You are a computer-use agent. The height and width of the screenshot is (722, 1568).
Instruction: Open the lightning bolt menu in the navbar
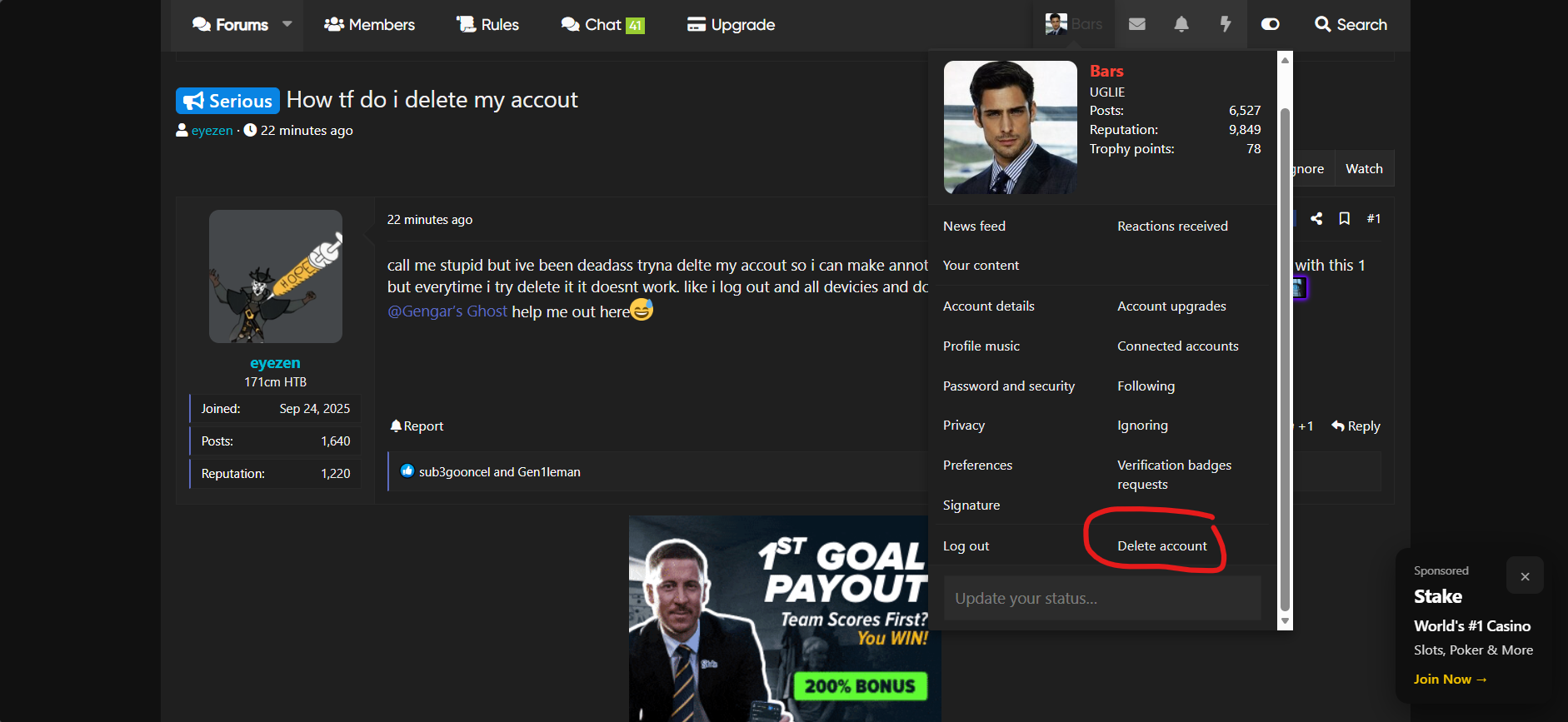[x=1226, y=24]
